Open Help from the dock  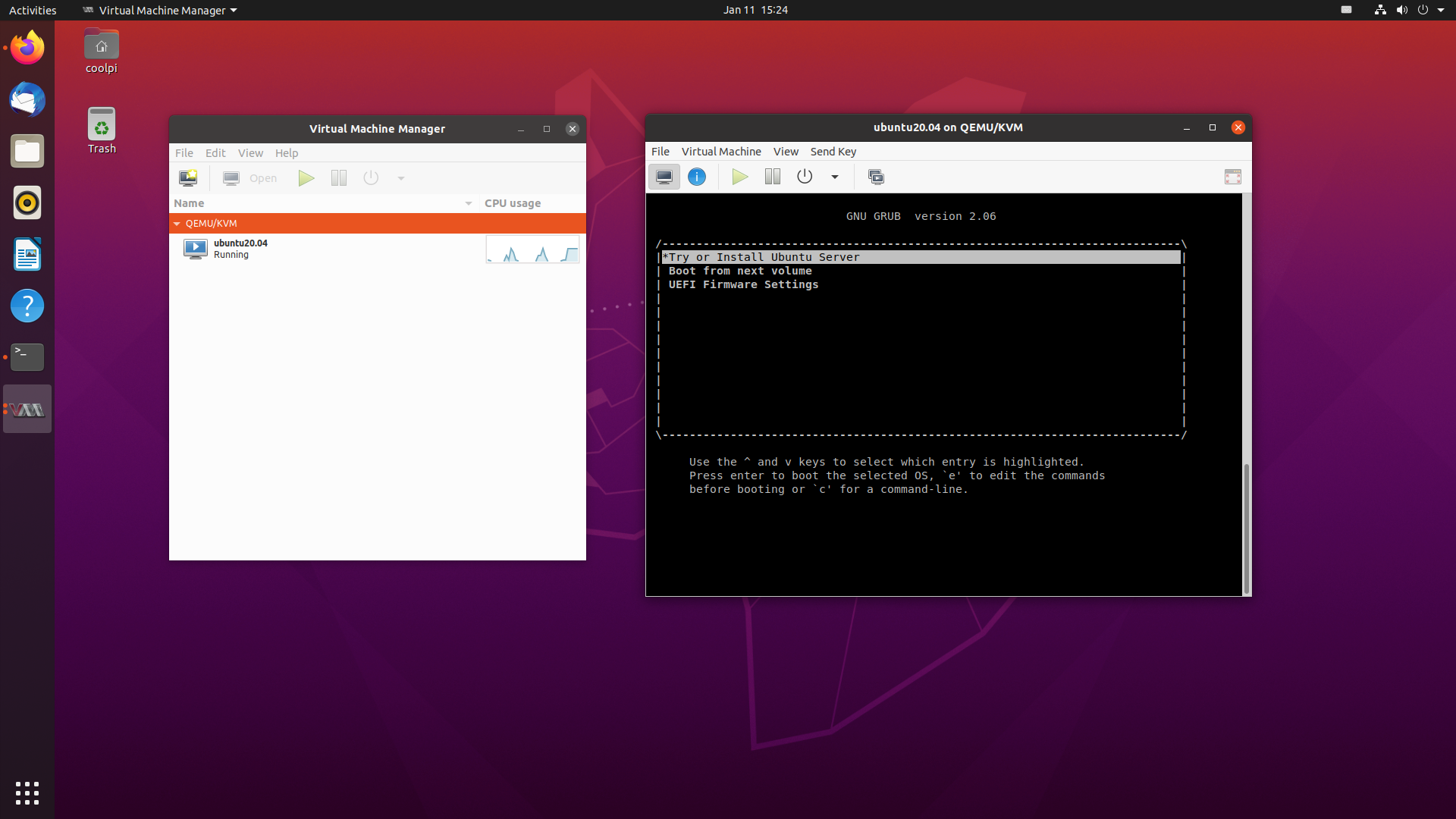(x=27, y=306)
